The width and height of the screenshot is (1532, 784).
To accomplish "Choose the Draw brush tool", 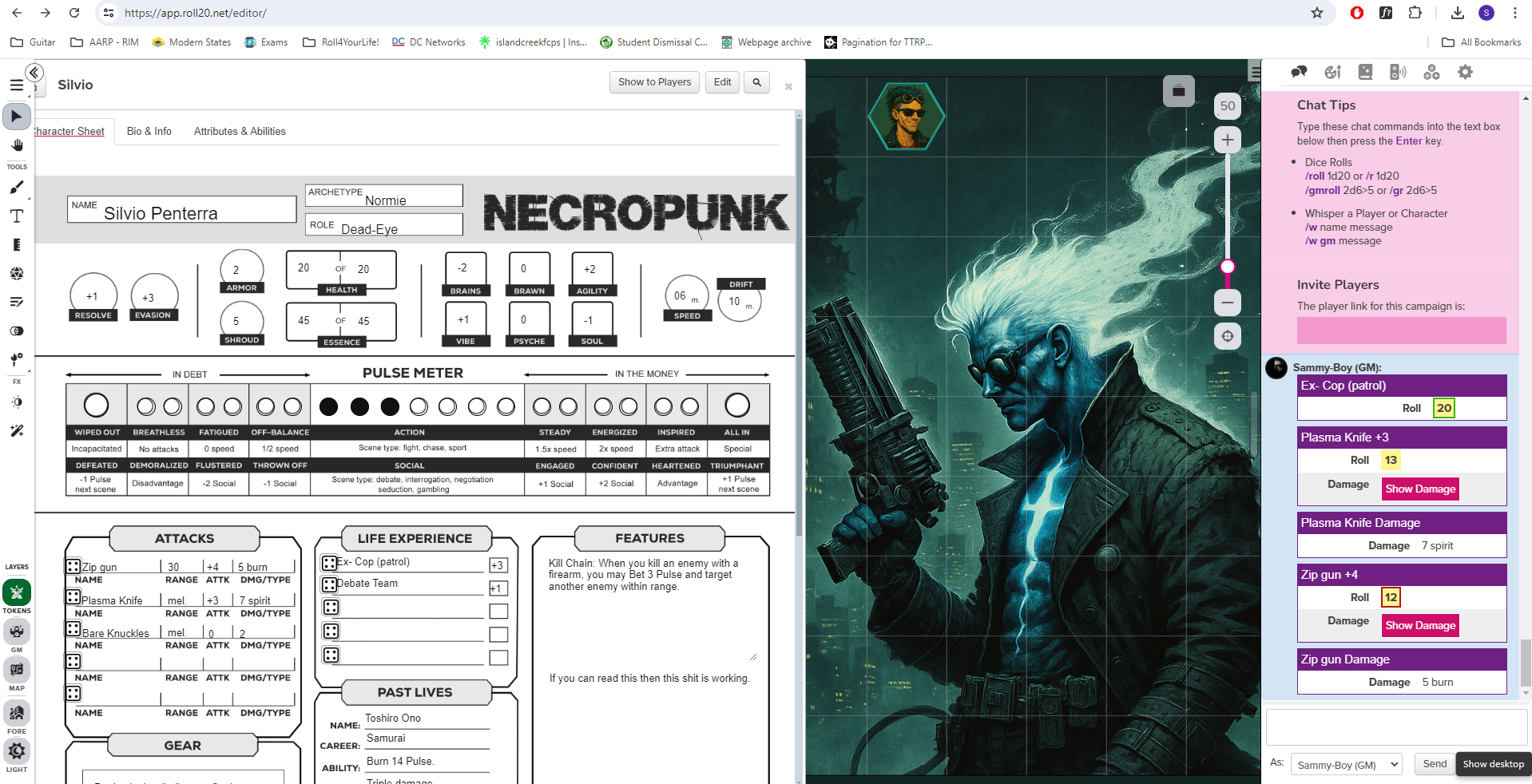I will [x=17, y=188].
